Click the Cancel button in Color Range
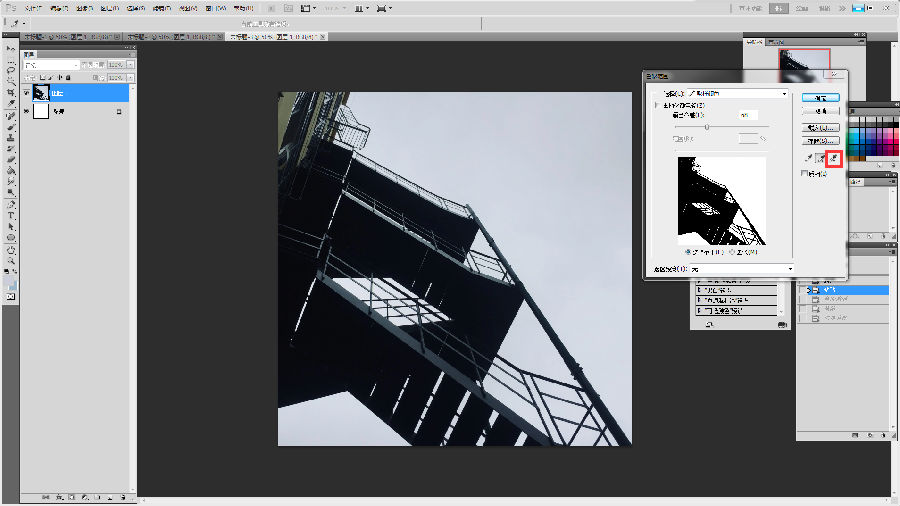900x506 pixels. [821, 112]
